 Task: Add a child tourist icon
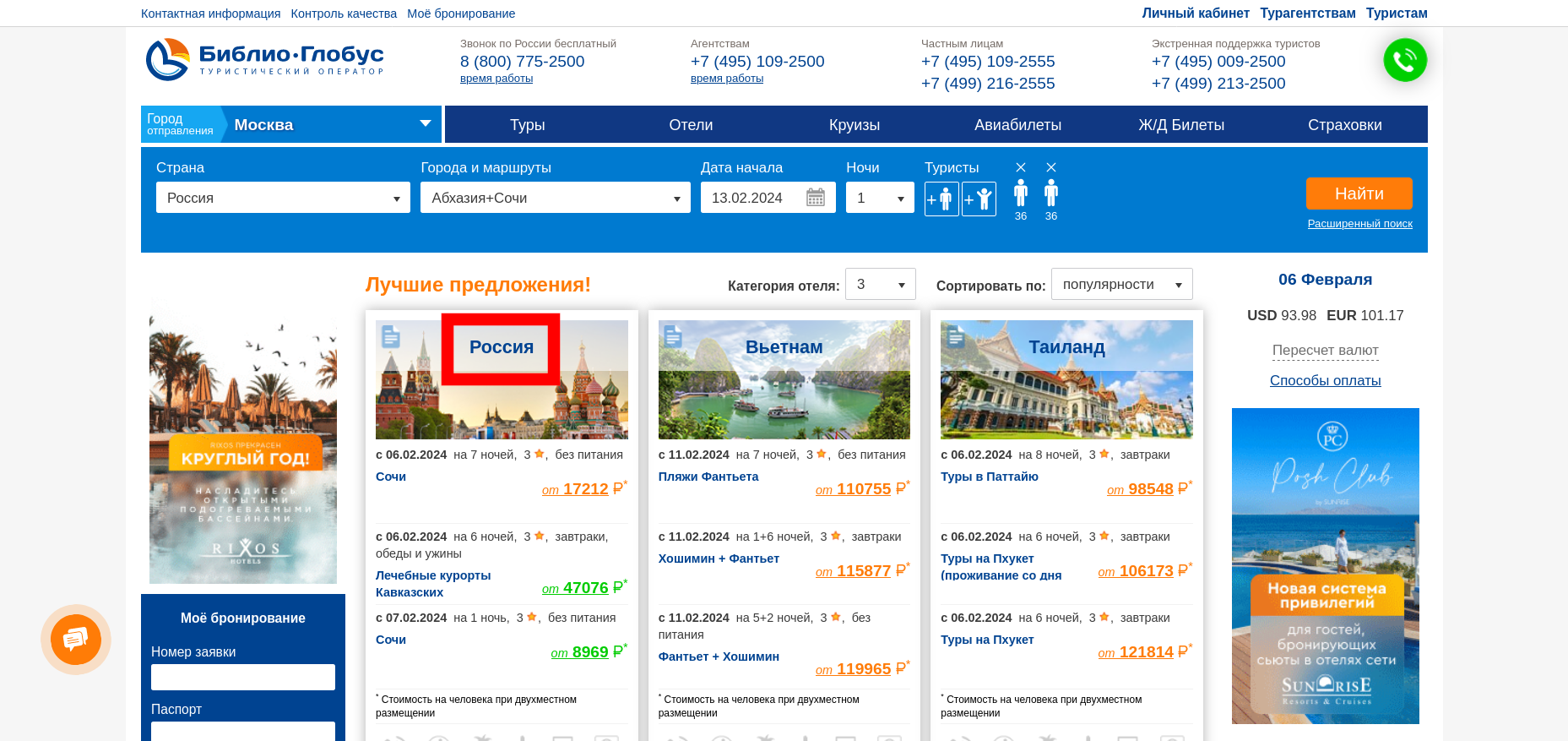[979, 199]
